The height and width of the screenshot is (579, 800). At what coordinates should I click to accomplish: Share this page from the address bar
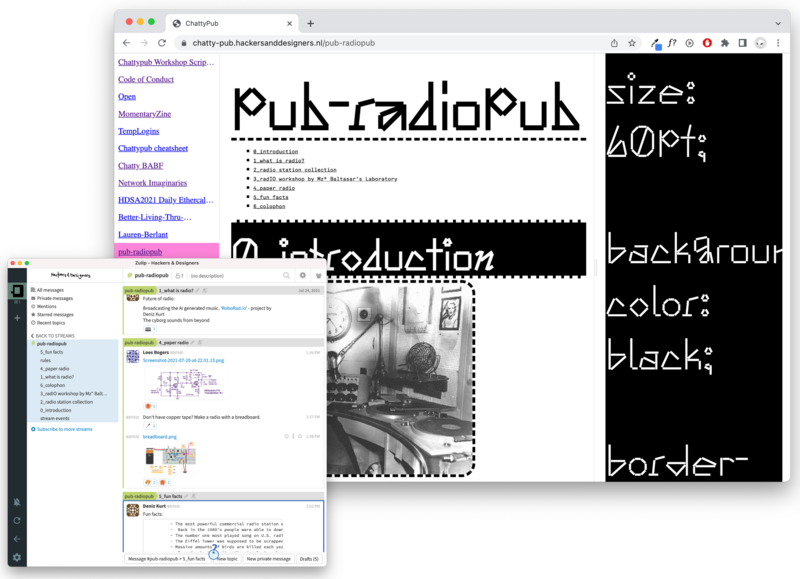click(614, 43)
